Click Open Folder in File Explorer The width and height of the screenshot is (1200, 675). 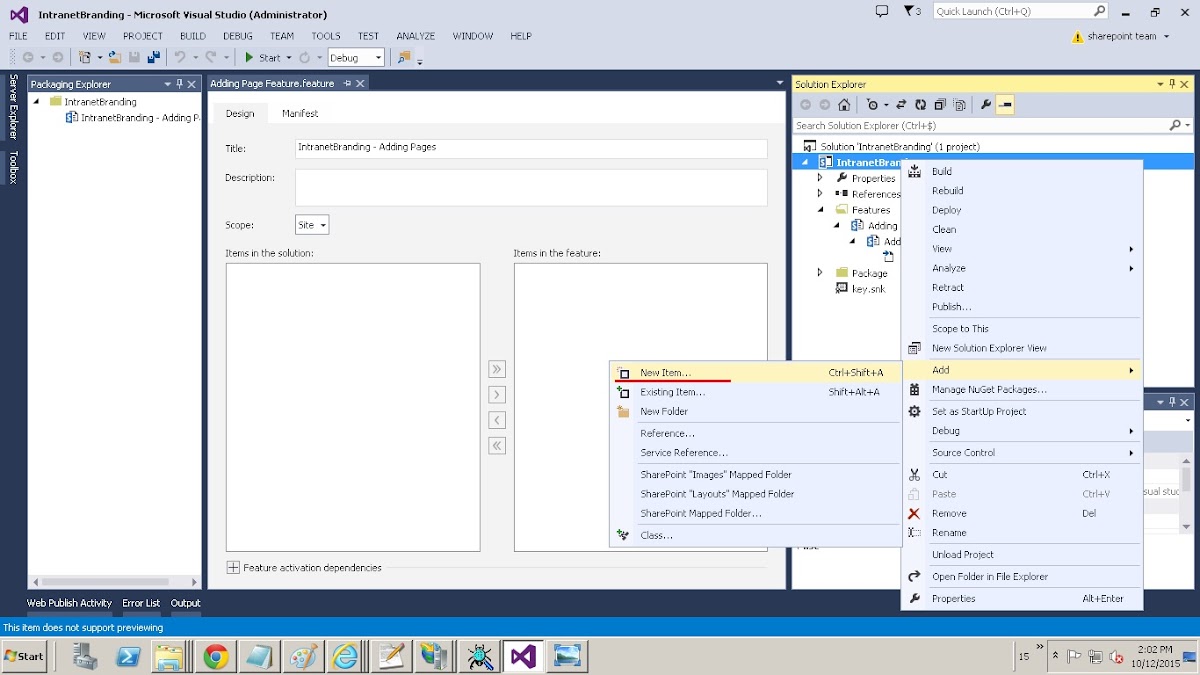tap(1022, 576)
